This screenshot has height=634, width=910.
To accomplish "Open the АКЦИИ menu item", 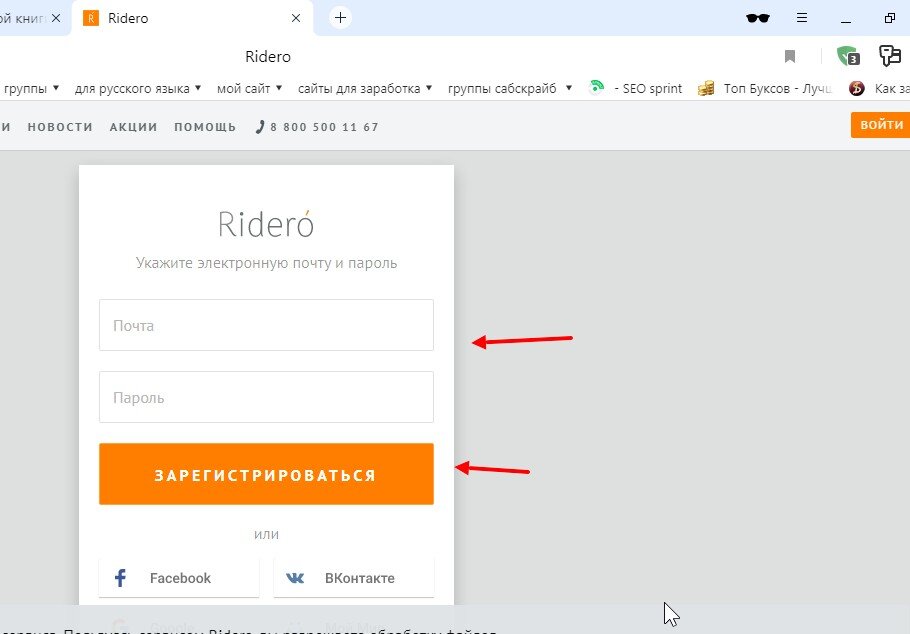I will click(x=133, y=127).
